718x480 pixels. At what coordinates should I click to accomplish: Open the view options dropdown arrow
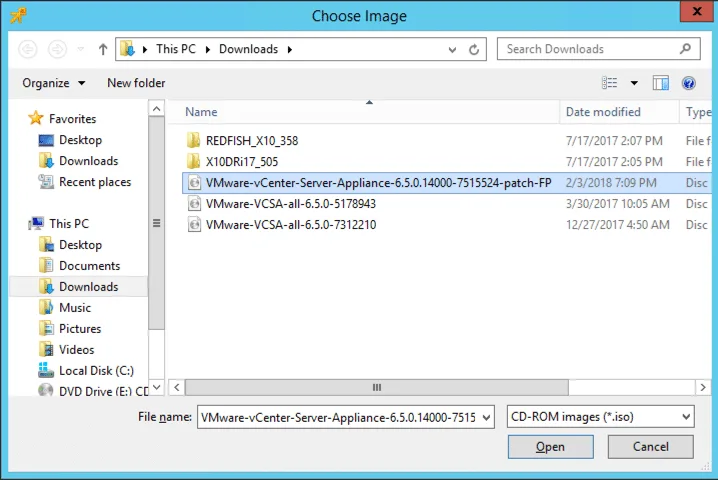click(x=634, y=83)
